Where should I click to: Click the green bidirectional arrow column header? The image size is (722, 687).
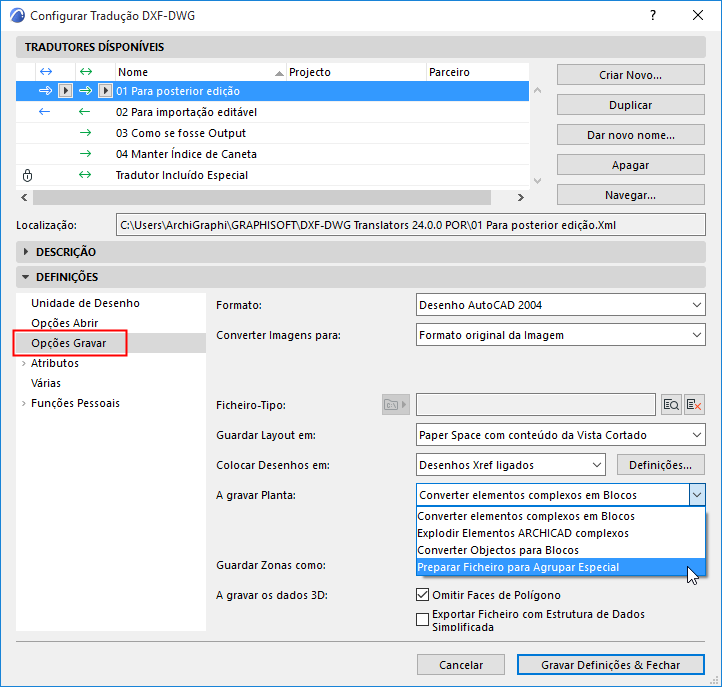point(86,71)
